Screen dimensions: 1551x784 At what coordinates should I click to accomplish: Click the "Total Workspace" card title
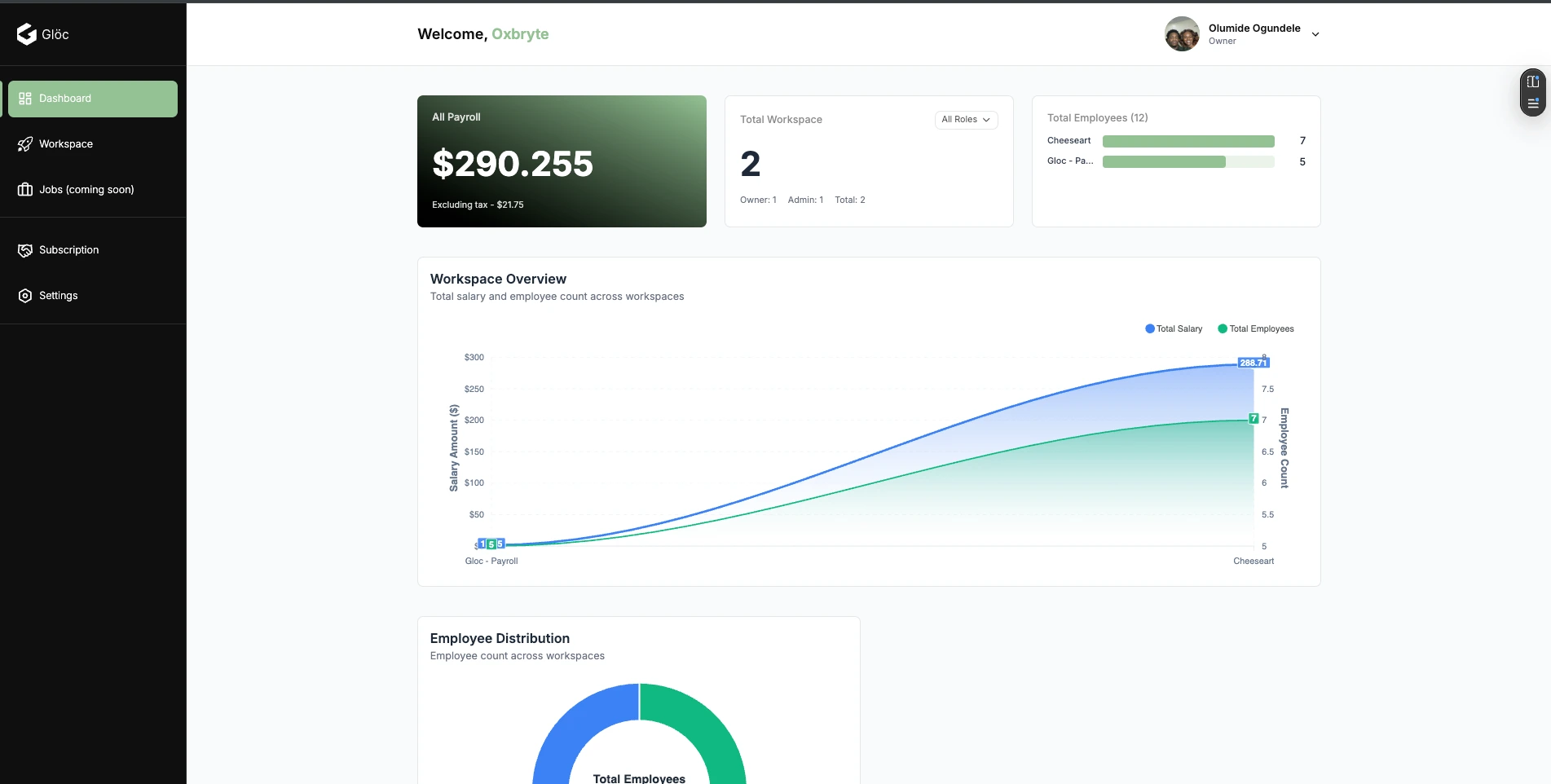[x=781, y=120]
